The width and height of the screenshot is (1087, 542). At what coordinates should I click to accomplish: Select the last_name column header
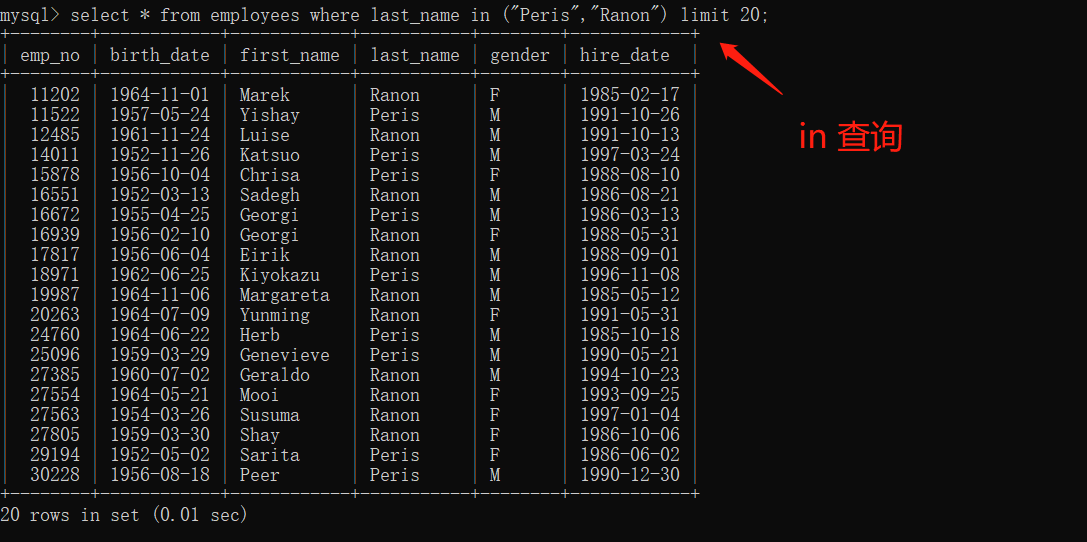click(x=415, y=55)
